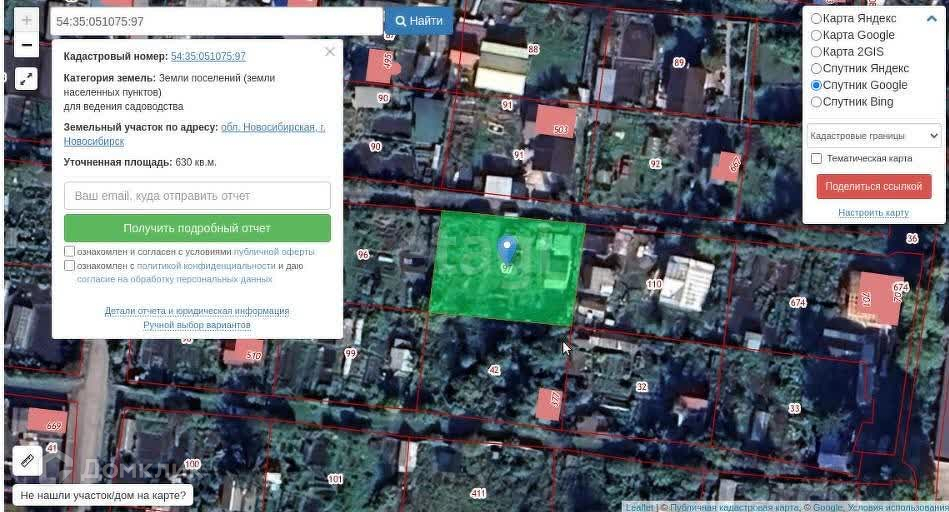
Task: Click parcel label 32 on the map
Action: [x=642, y=387]
